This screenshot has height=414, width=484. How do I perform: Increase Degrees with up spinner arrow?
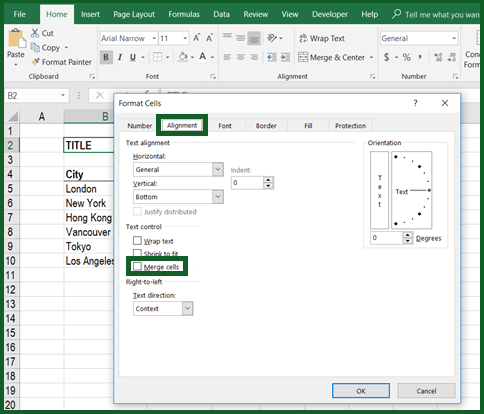[408, 235]
